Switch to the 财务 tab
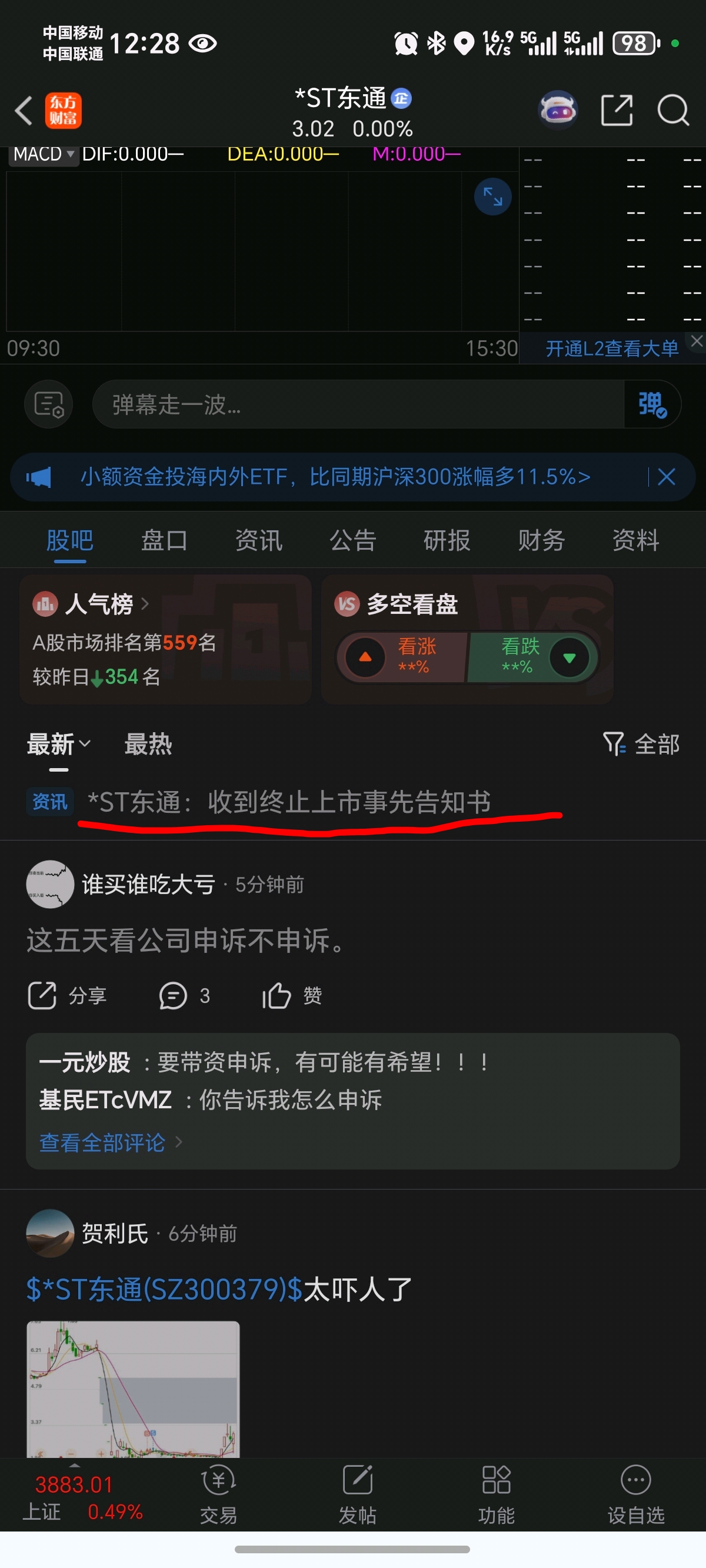The height and width of the screenshot is (1568, 706). [x=541, y=540]
